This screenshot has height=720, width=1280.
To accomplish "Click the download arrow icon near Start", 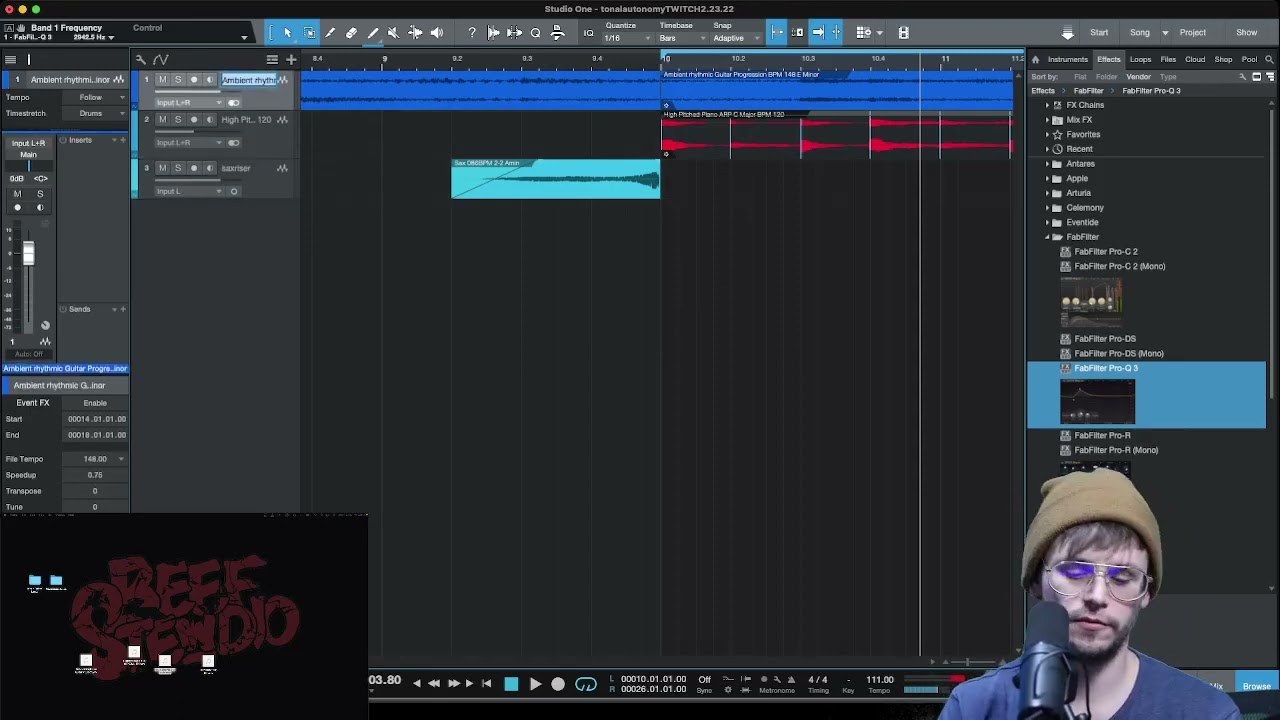I will click(1067, 33).
